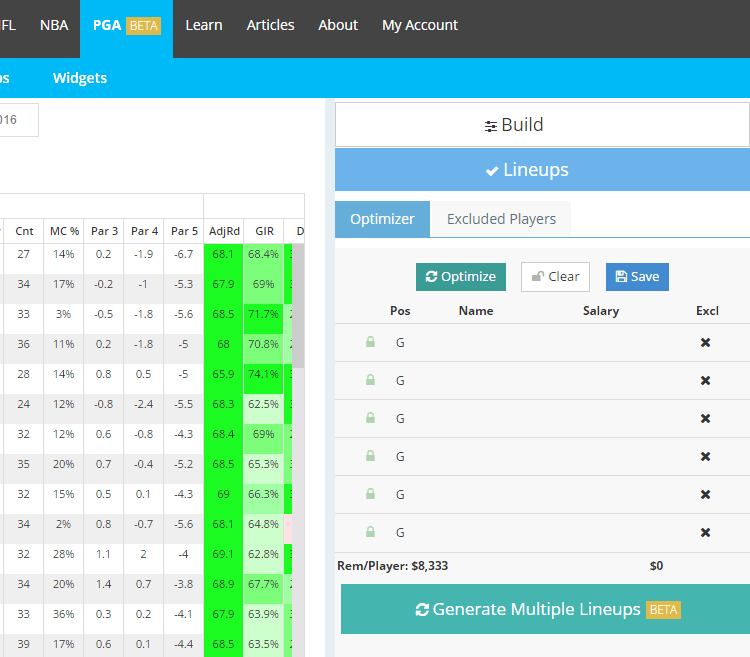750x657 pixels.
Task: Click lock icon in second lineup row
Action: pyautogui.click(x=371, y=380)
